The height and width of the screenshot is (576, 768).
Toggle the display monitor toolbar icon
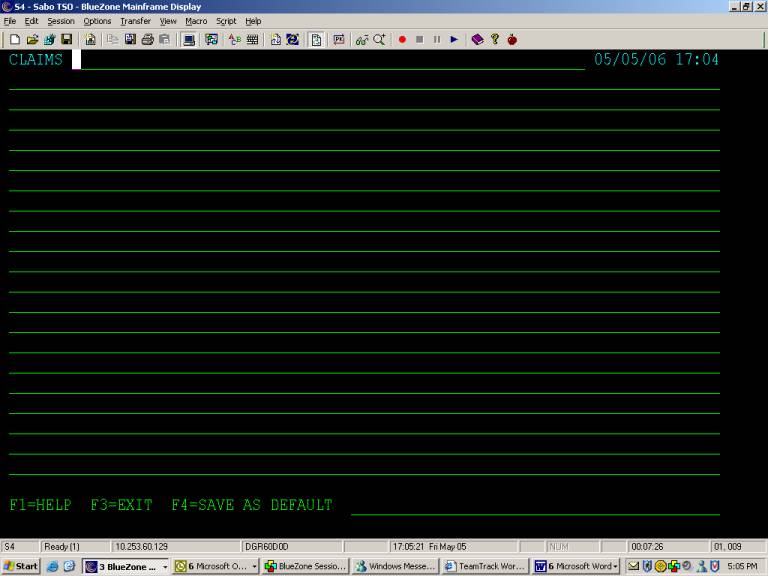coord(189,40)
